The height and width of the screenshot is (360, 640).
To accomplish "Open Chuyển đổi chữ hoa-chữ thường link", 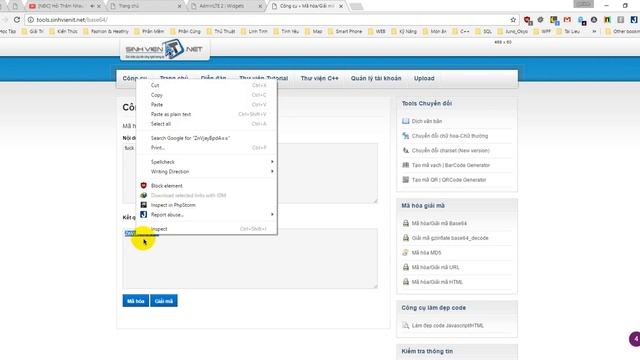I will pos(450,136).
